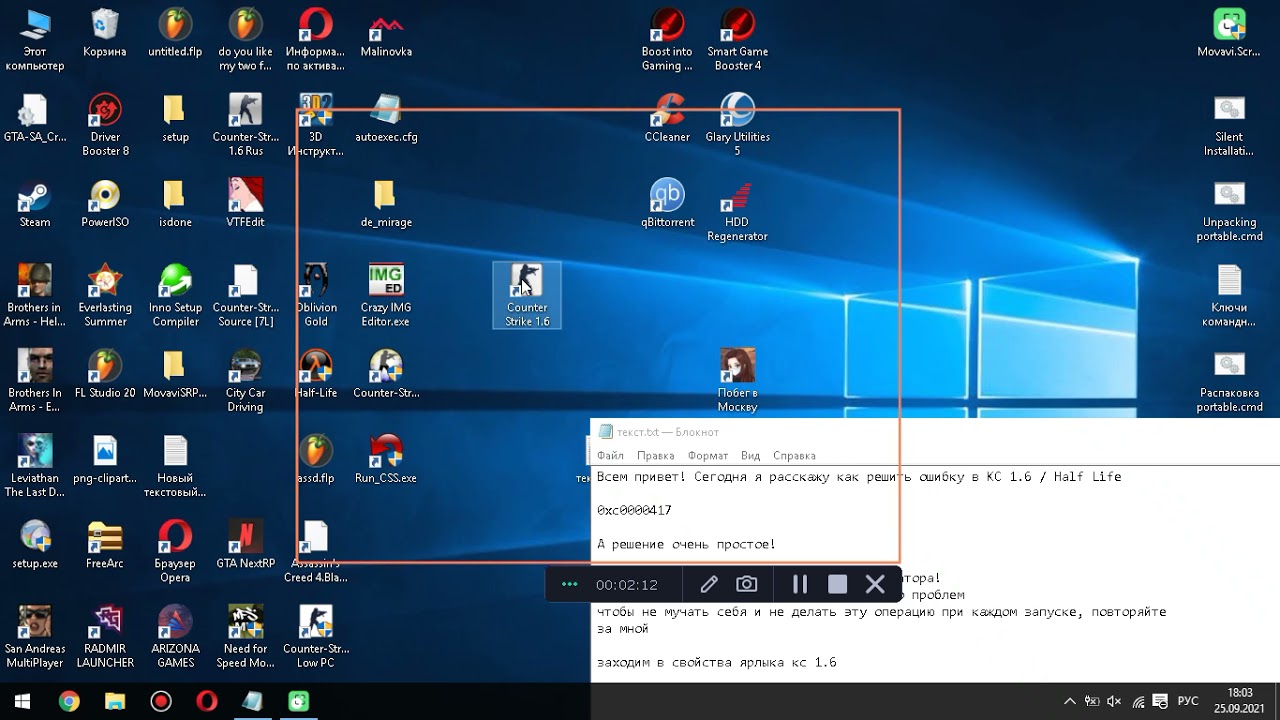Open Unpacking portable.cmd file

1229,211
